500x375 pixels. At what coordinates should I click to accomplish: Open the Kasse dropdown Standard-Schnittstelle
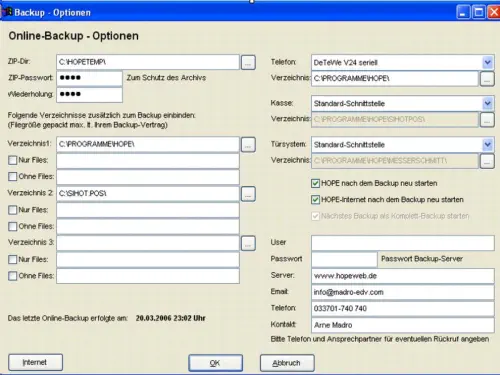(487, 103)
